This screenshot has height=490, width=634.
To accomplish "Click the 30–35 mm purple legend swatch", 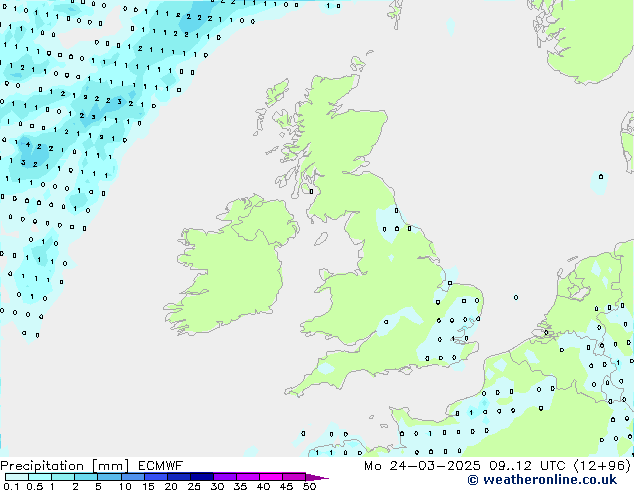I will (x=225, y=477).
